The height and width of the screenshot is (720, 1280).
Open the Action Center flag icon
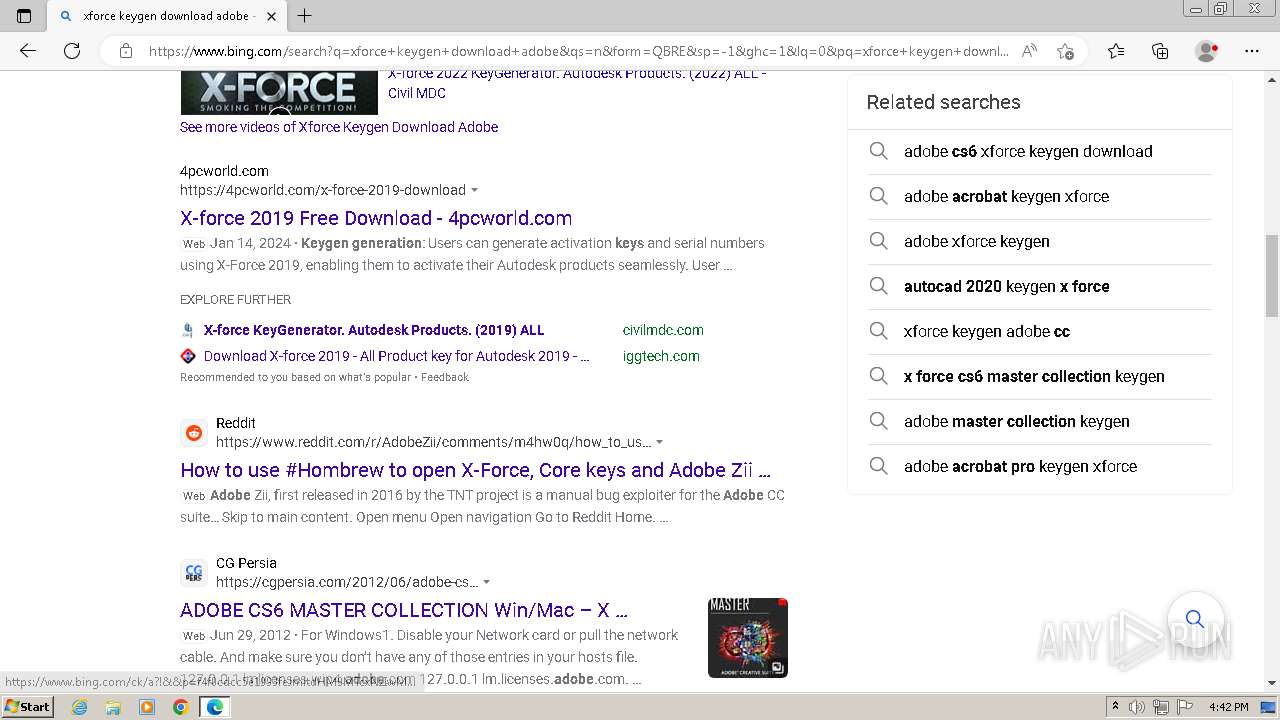[1184, 707]
